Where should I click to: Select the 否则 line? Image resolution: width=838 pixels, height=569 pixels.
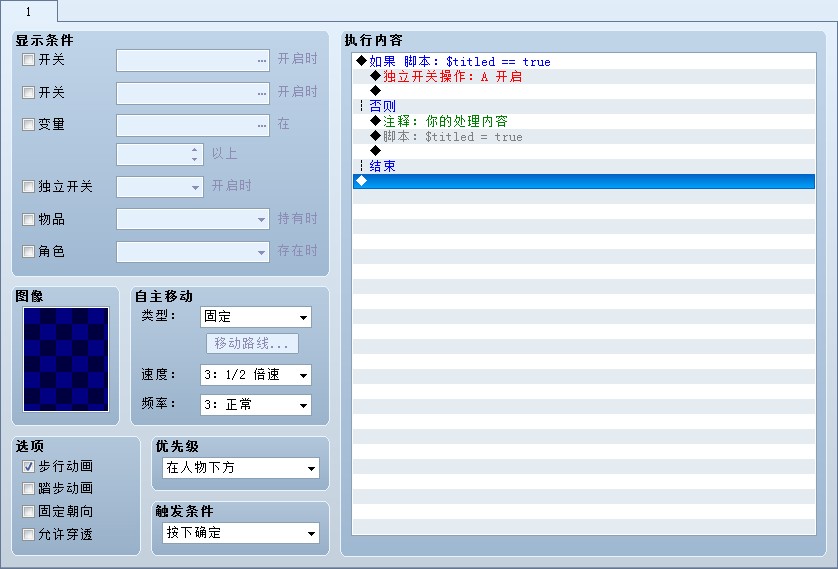click(x=584, y=106)
